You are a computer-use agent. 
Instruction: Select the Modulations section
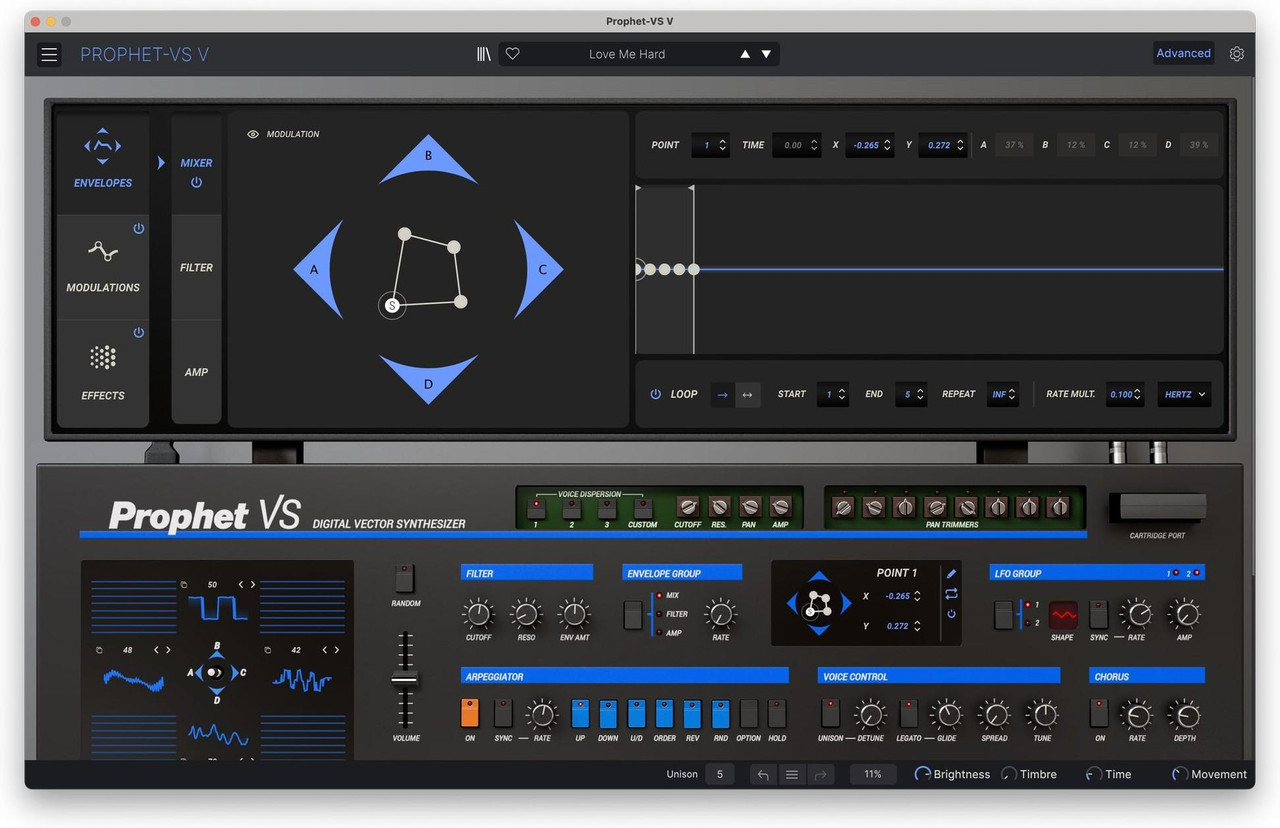tap(103, 265)
